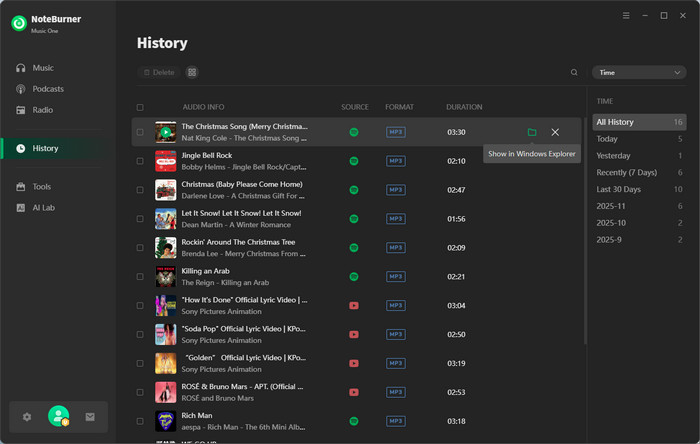
Task: Tick checkbox for Rockin' Around The Christmas Tree
Action: tap(140, 248)
